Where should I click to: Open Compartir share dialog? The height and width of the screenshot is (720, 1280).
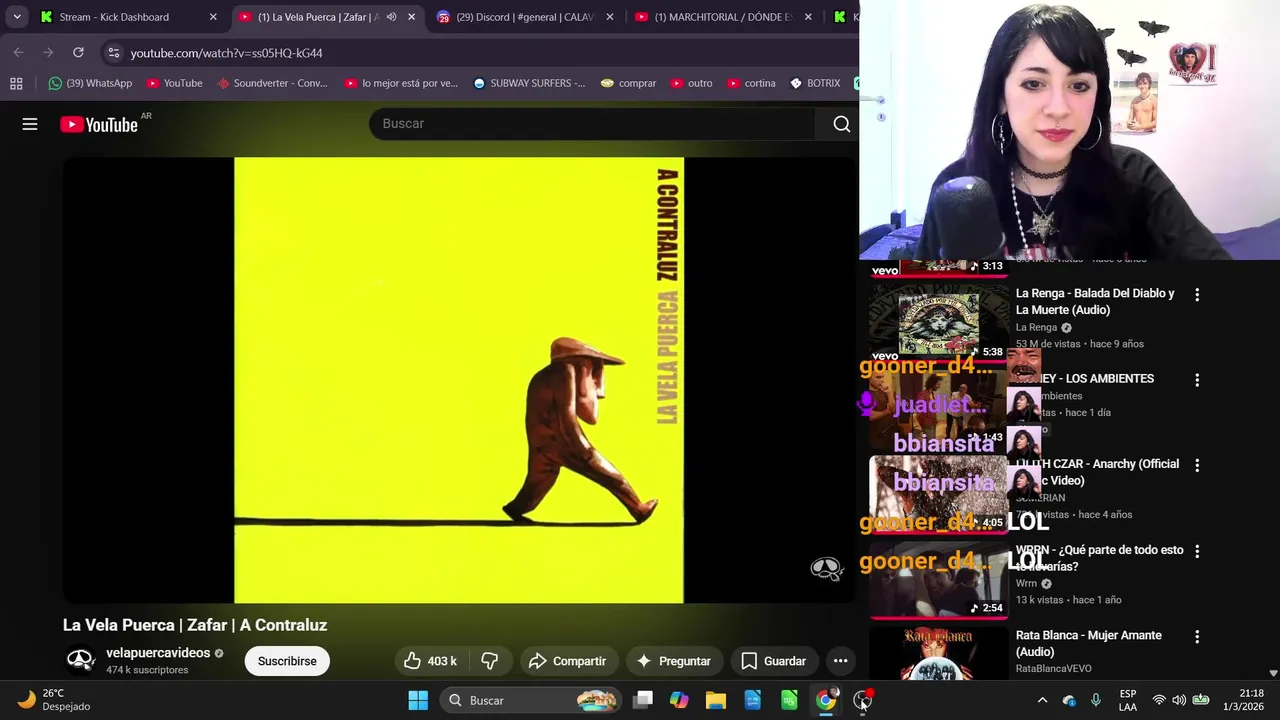point(568,661)
